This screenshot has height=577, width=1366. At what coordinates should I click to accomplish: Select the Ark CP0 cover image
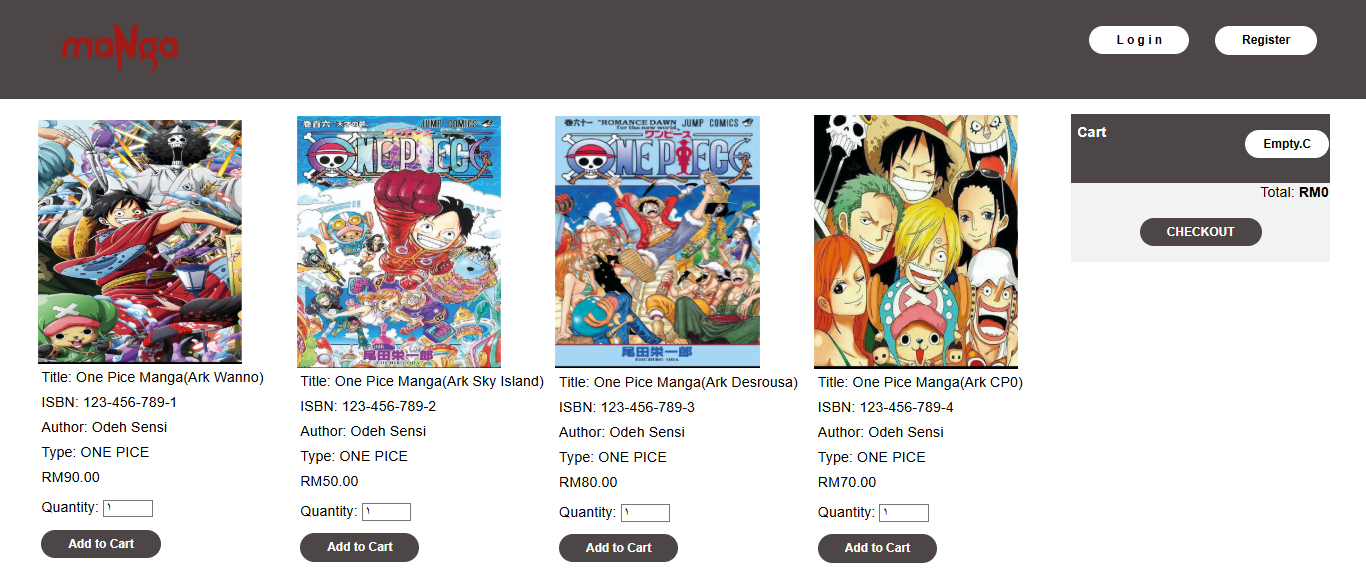coord(916,242)
